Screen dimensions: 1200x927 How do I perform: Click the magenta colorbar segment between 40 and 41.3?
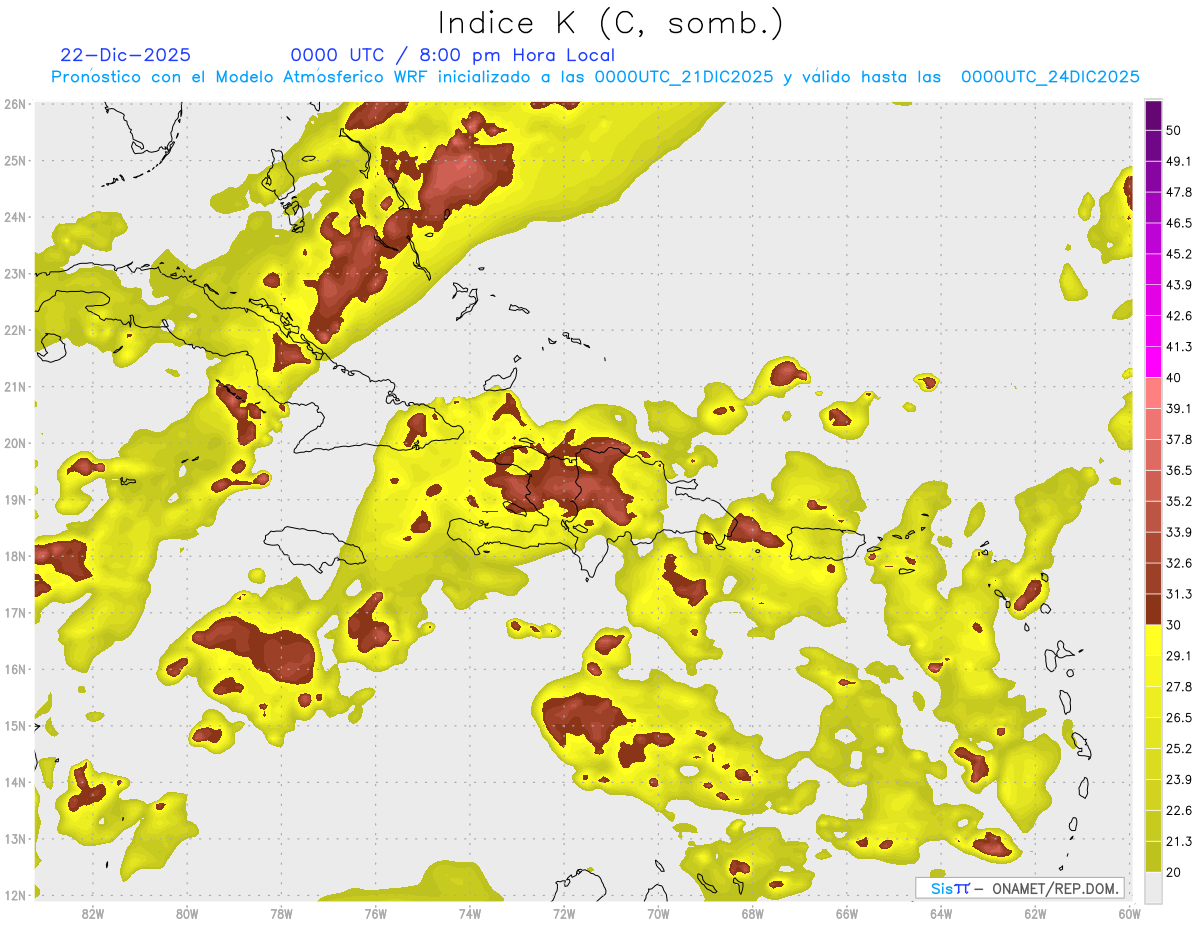click(x=1153, y=362)
